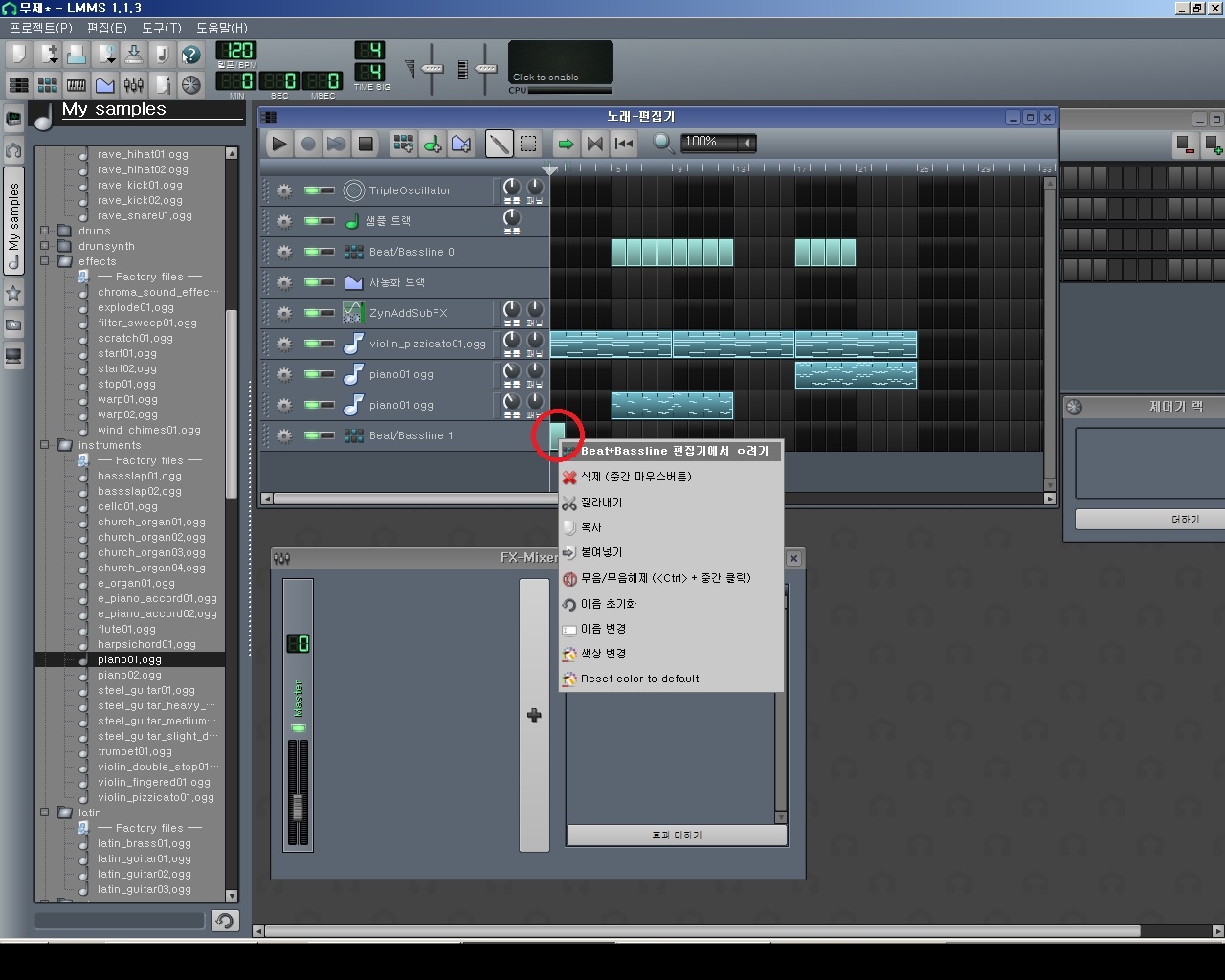Add a beat/bassline track icon

click(x=403, y=144)
